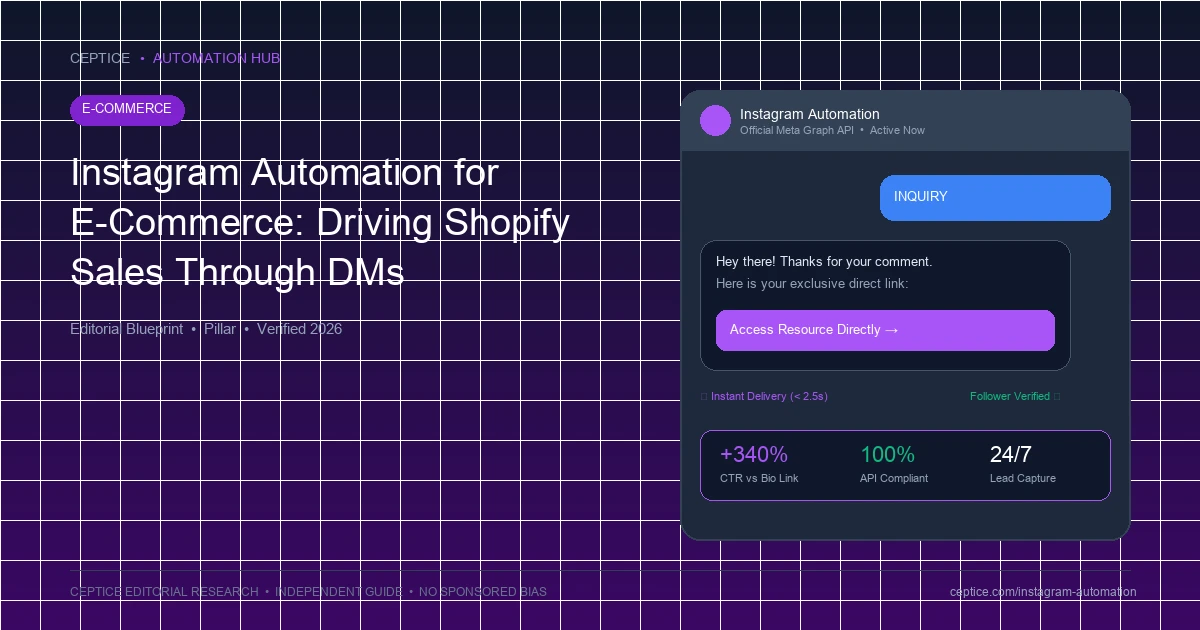Image resolution: width=1200 pixels, height=630 pixels.
Task: Click the +340% statistic
Action: pyautogui.click(x=754, y=455)
